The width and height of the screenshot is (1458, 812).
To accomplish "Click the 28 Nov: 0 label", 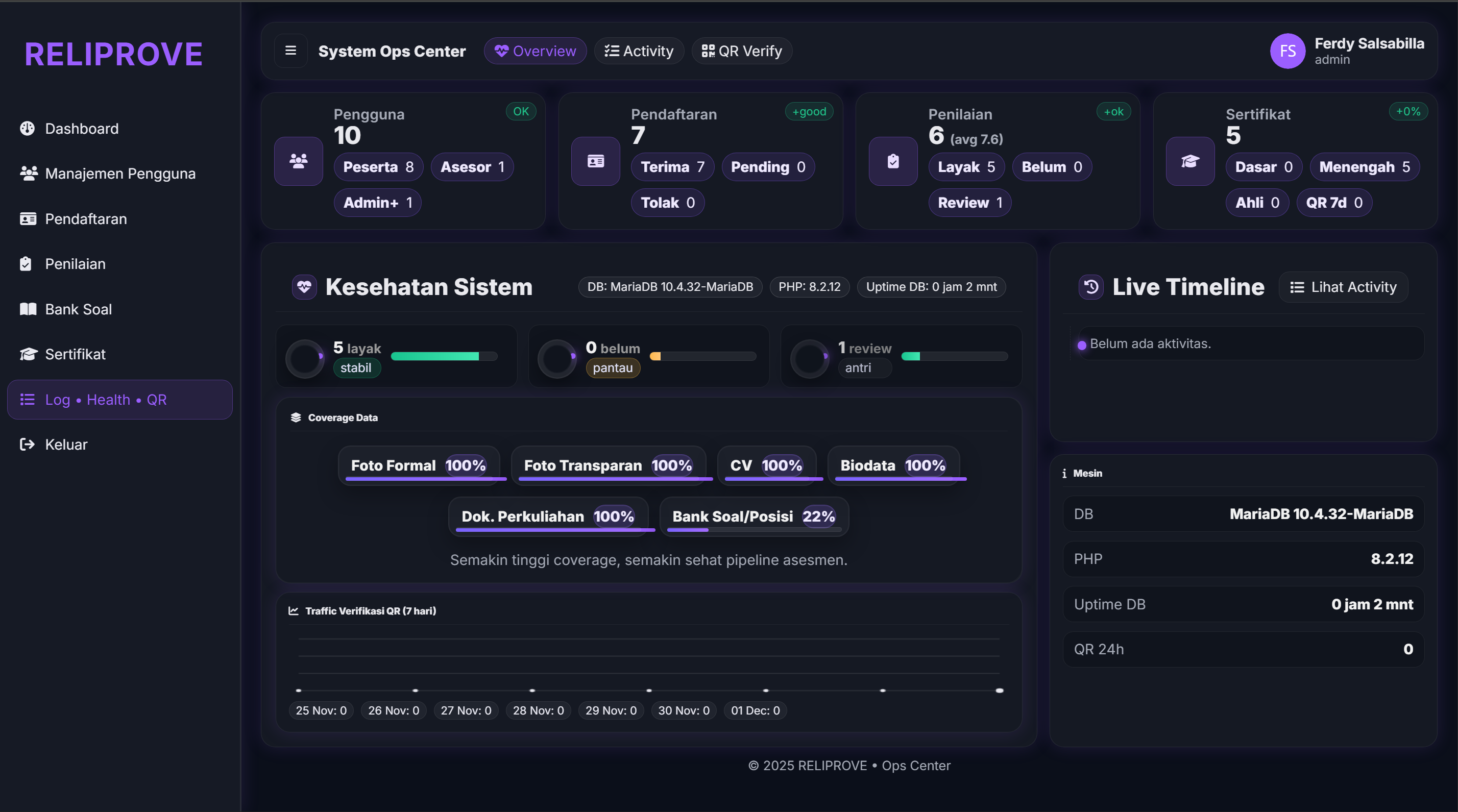I will (x=538, y=710).
